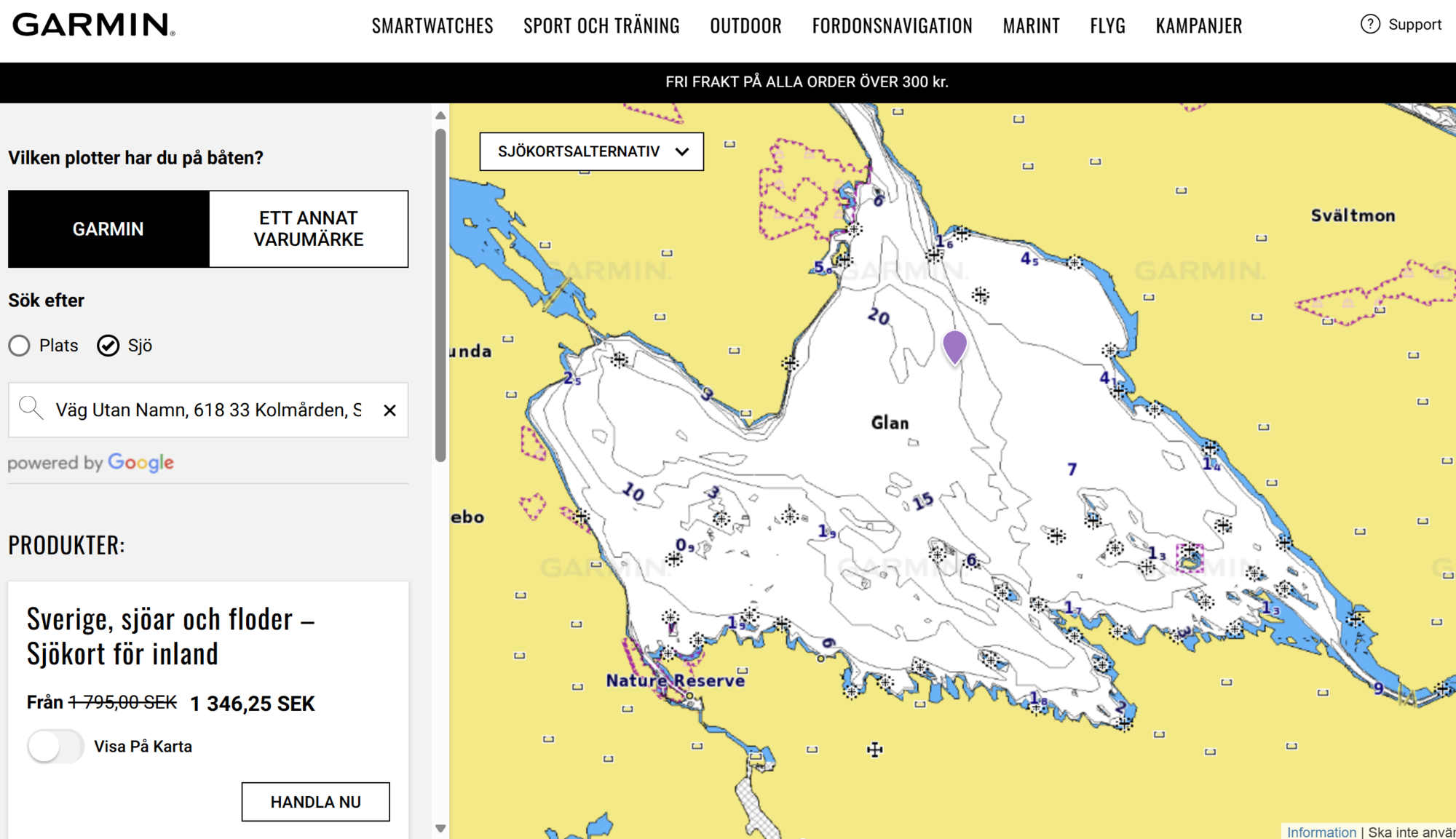Image resolution: width=1456 pixels, height=839 pixels.
Task: Toggle the Visa På Karta switch
Action: coord(55,747)
